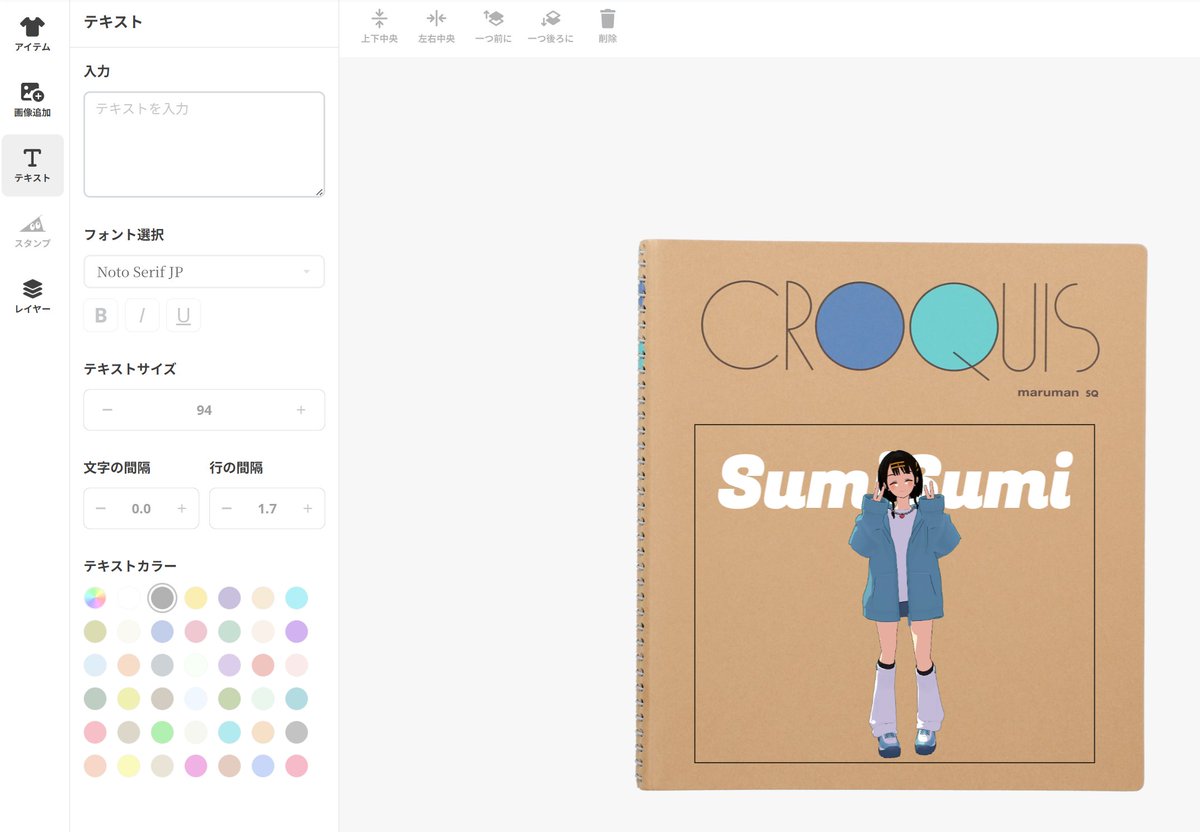The width and height of the screenshot is (1200, 832).
Task: Delete selection with 削除 trash icon
Action: pos(608,27)
